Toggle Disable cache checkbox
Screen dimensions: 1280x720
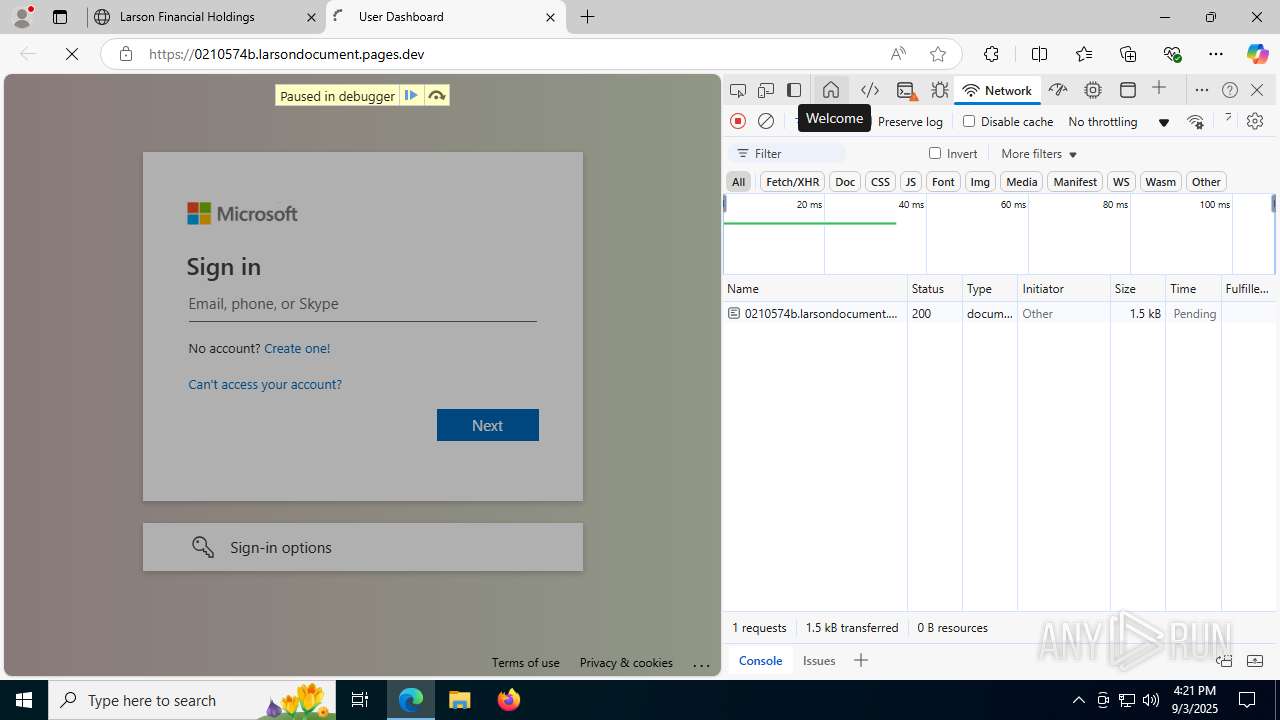click(969, 121)
